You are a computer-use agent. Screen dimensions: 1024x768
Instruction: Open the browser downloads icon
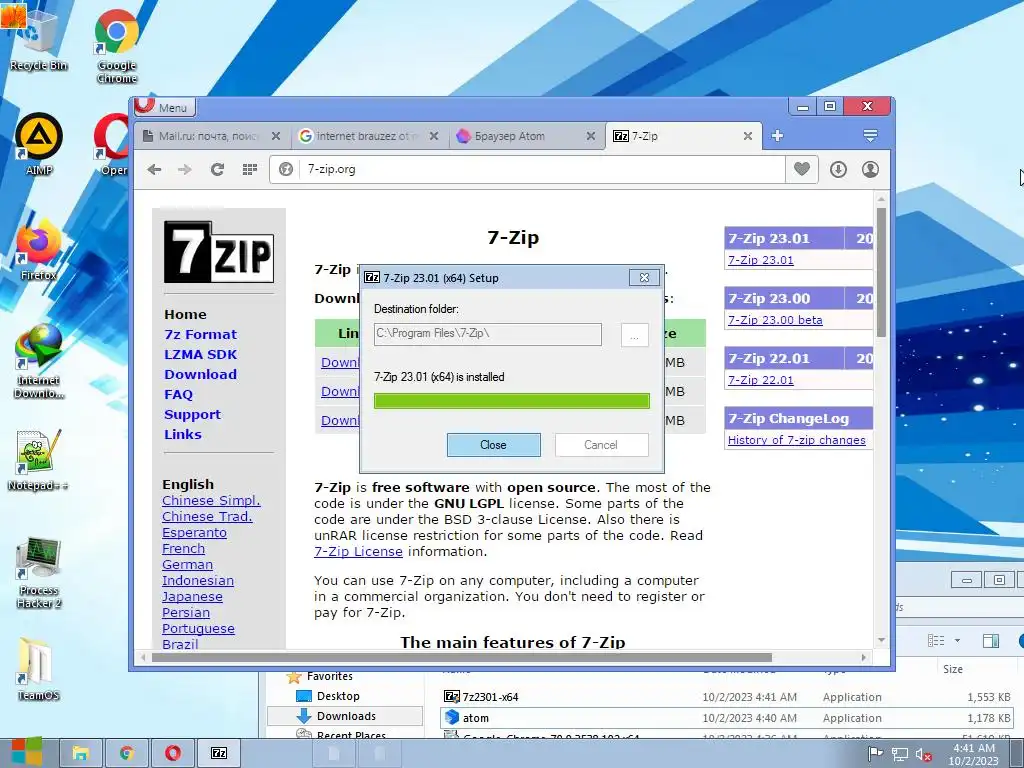tap(839, 170)
